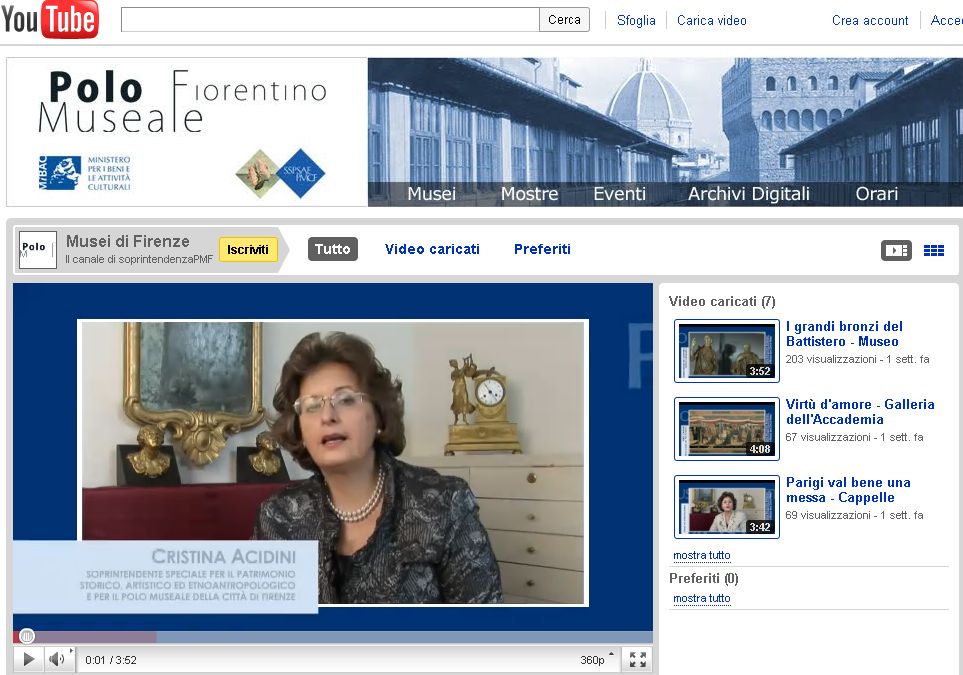Select the Video caricati tab
Screen dimensions: 963x675
click(x=432, y=249)
